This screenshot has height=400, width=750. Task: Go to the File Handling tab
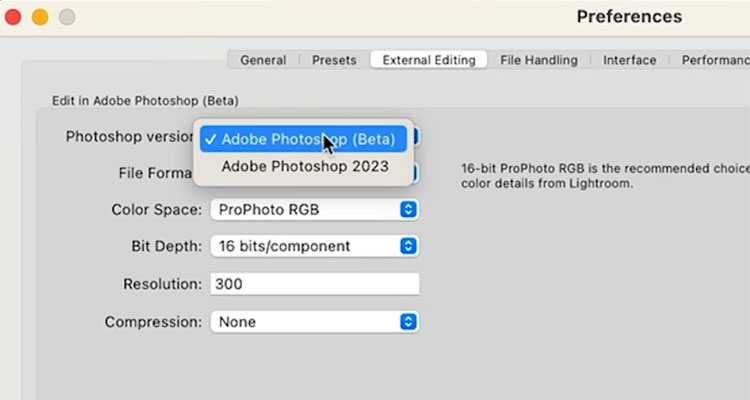pyautogui.click(x=539, y=60)
